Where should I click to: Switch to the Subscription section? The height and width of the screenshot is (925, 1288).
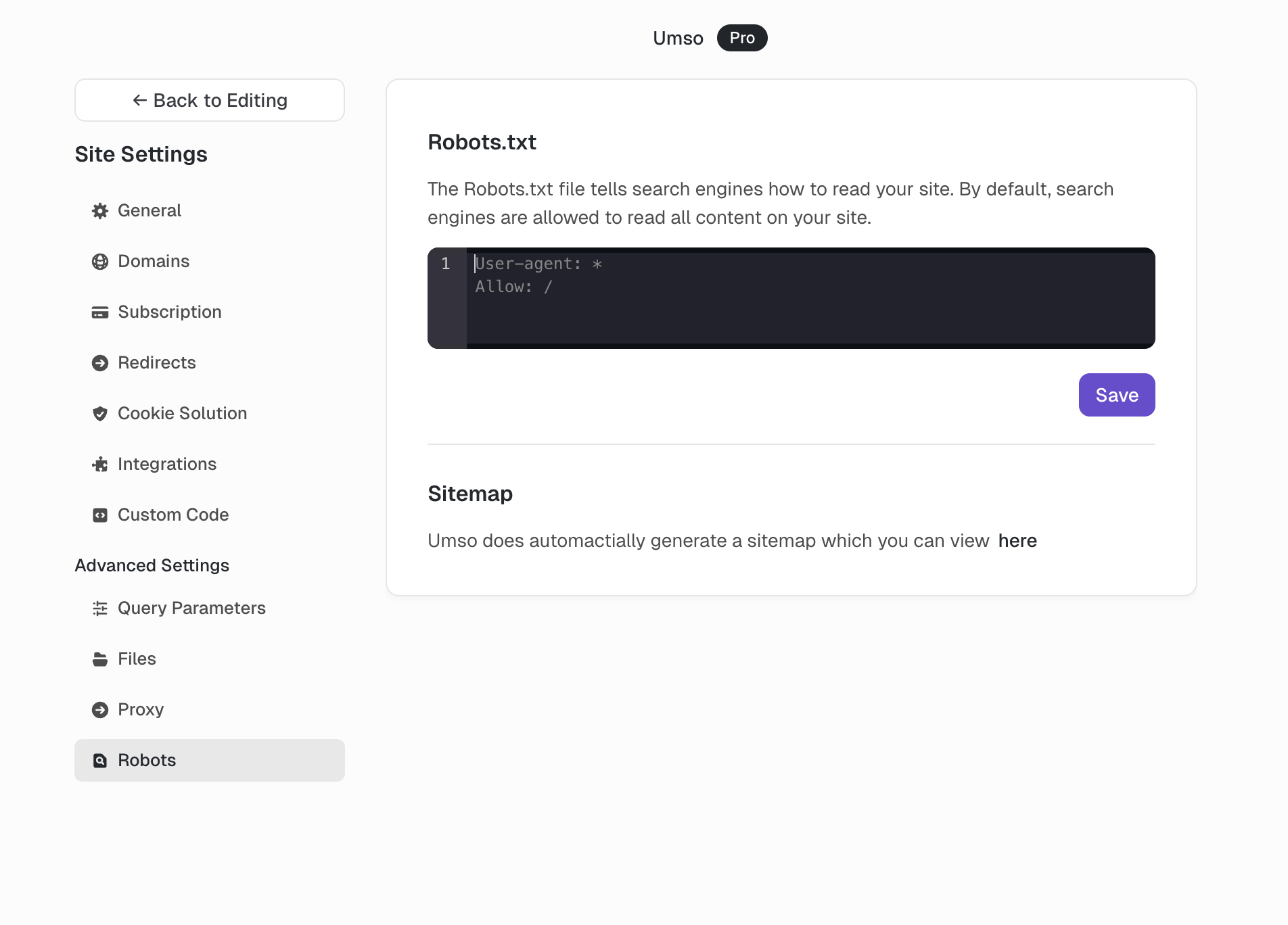169,312
